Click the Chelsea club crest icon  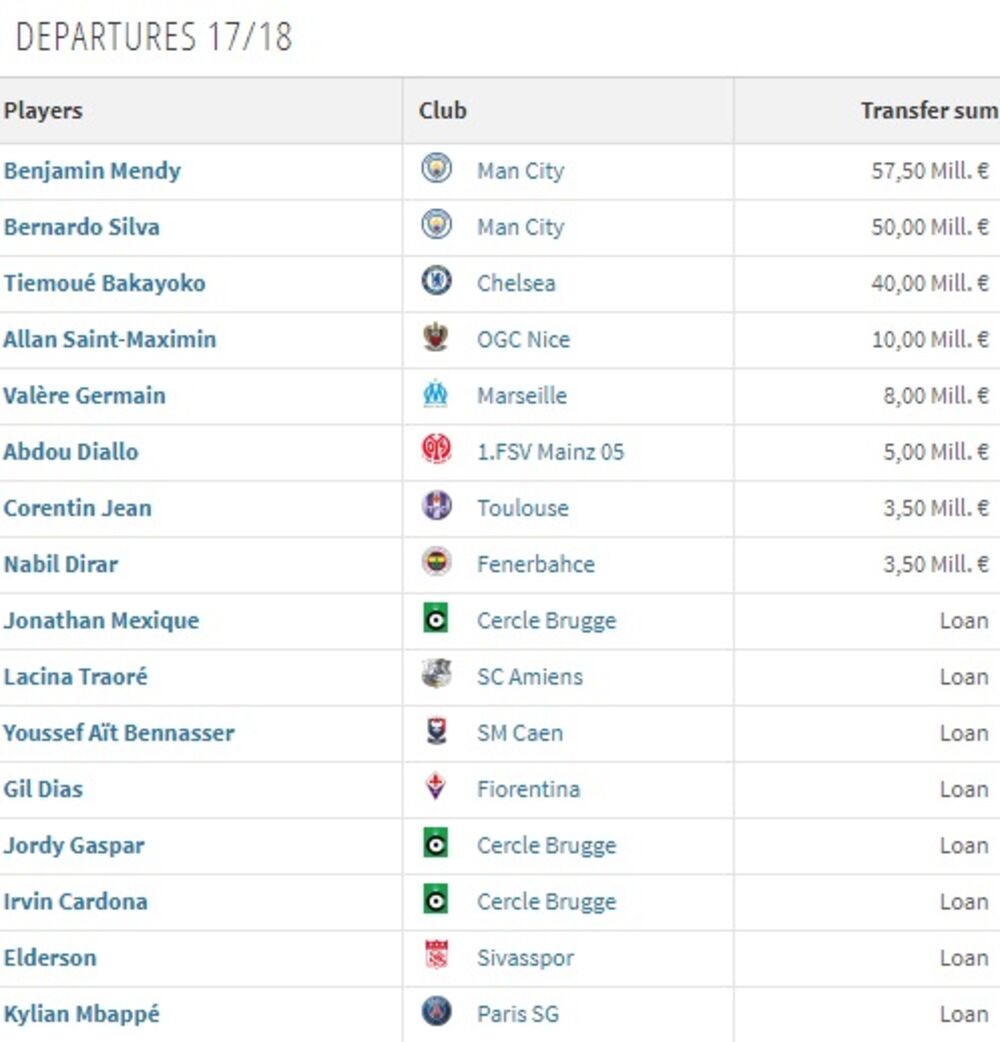[436, 282]
